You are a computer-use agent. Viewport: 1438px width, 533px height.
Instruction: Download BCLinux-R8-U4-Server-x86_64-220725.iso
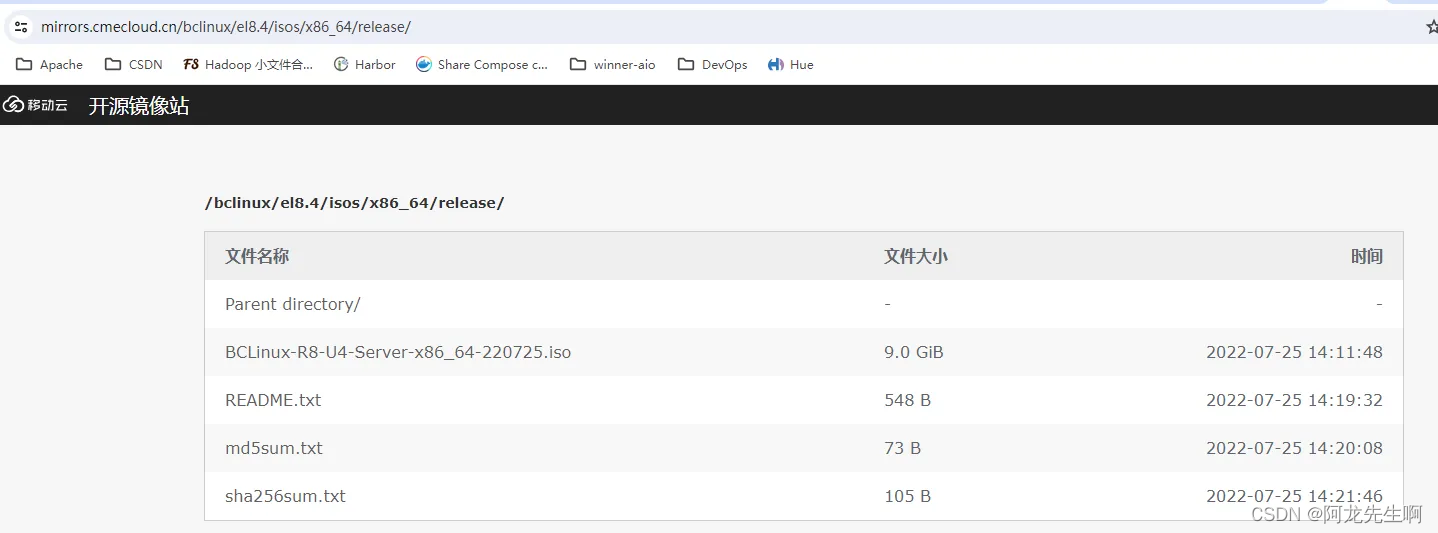click(x=398, y=352)
